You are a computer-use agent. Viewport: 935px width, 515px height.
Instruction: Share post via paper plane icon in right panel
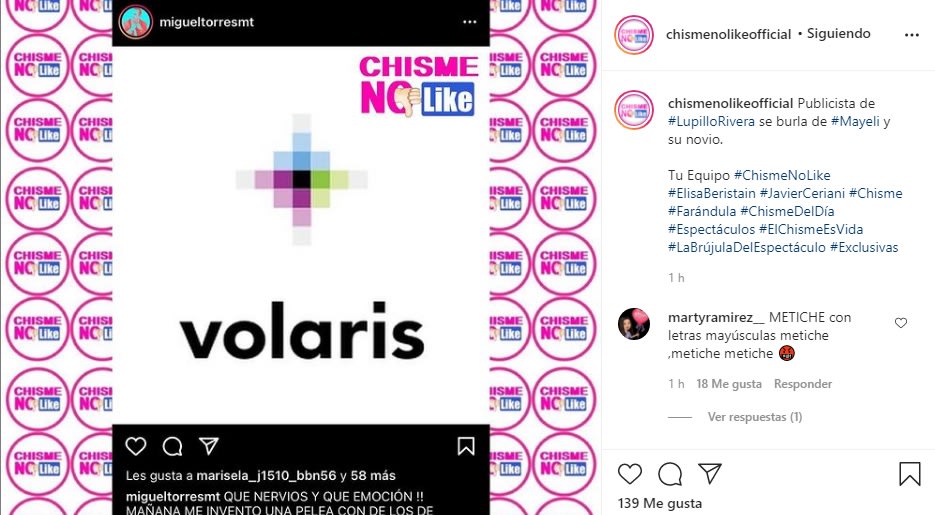point(710,473)
